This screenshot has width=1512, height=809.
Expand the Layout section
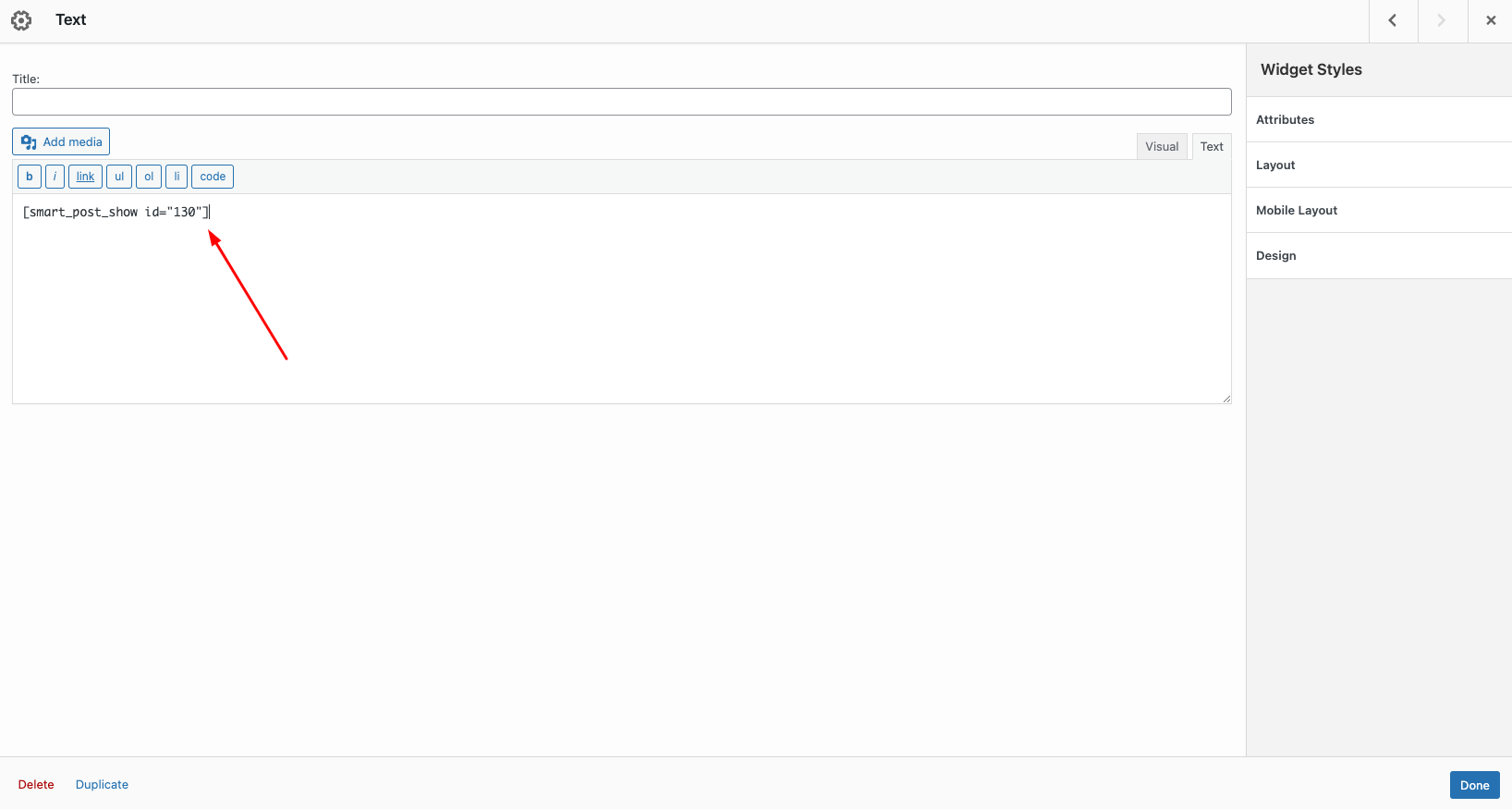[1378, 165]
